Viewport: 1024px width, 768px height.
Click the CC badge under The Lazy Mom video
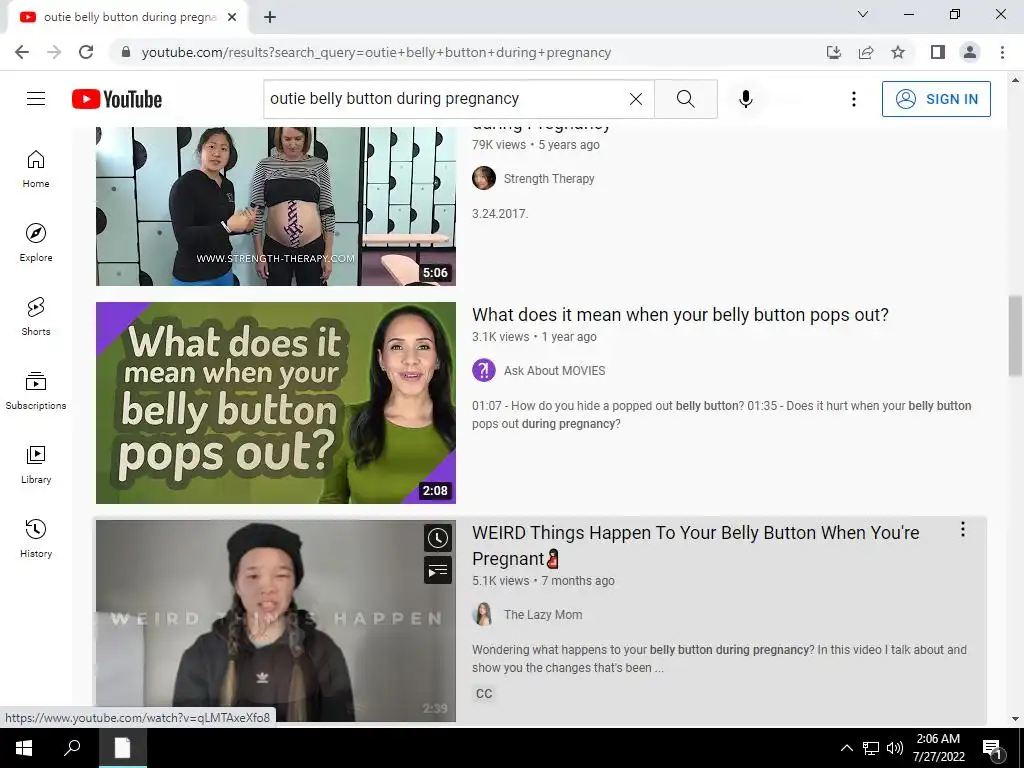point(484,694)
